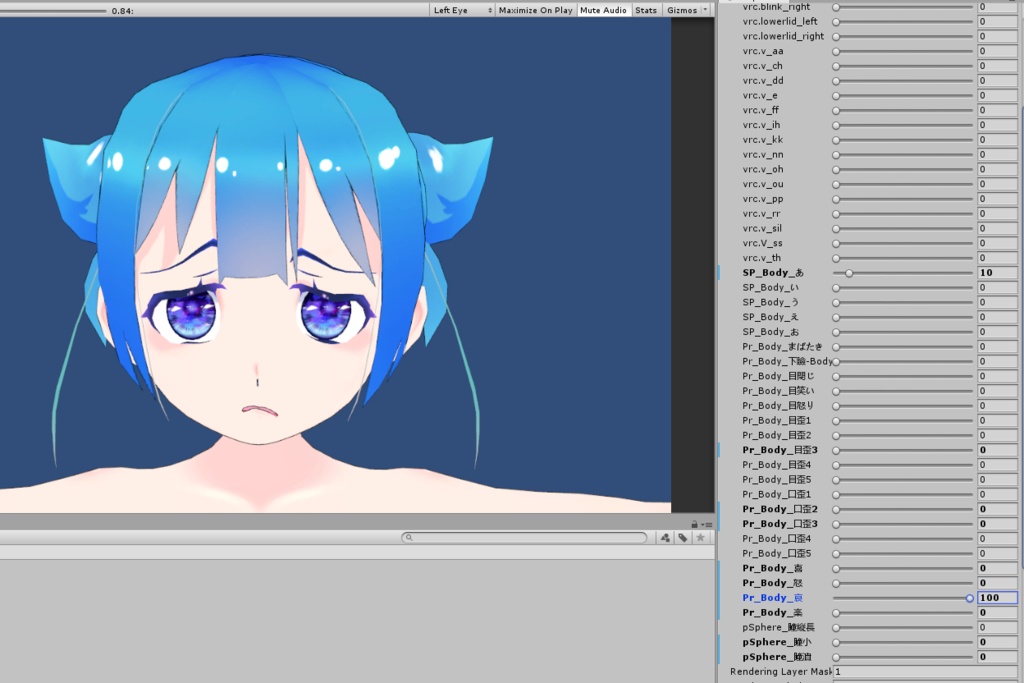This screenshot has width=1024, height=683.
Task: Click the vrc.v_aa value field
Action: pos(997,51)
